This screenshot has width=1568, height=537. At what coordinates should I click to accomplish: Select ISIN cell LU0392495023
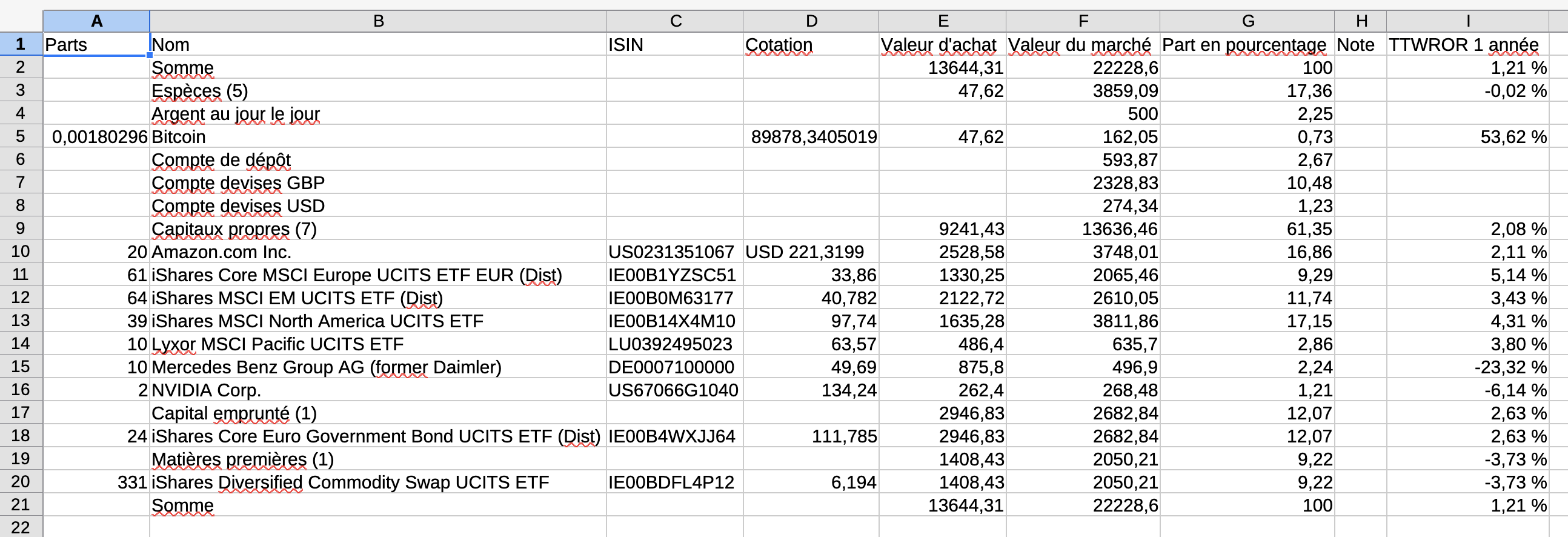pos(675,344)
